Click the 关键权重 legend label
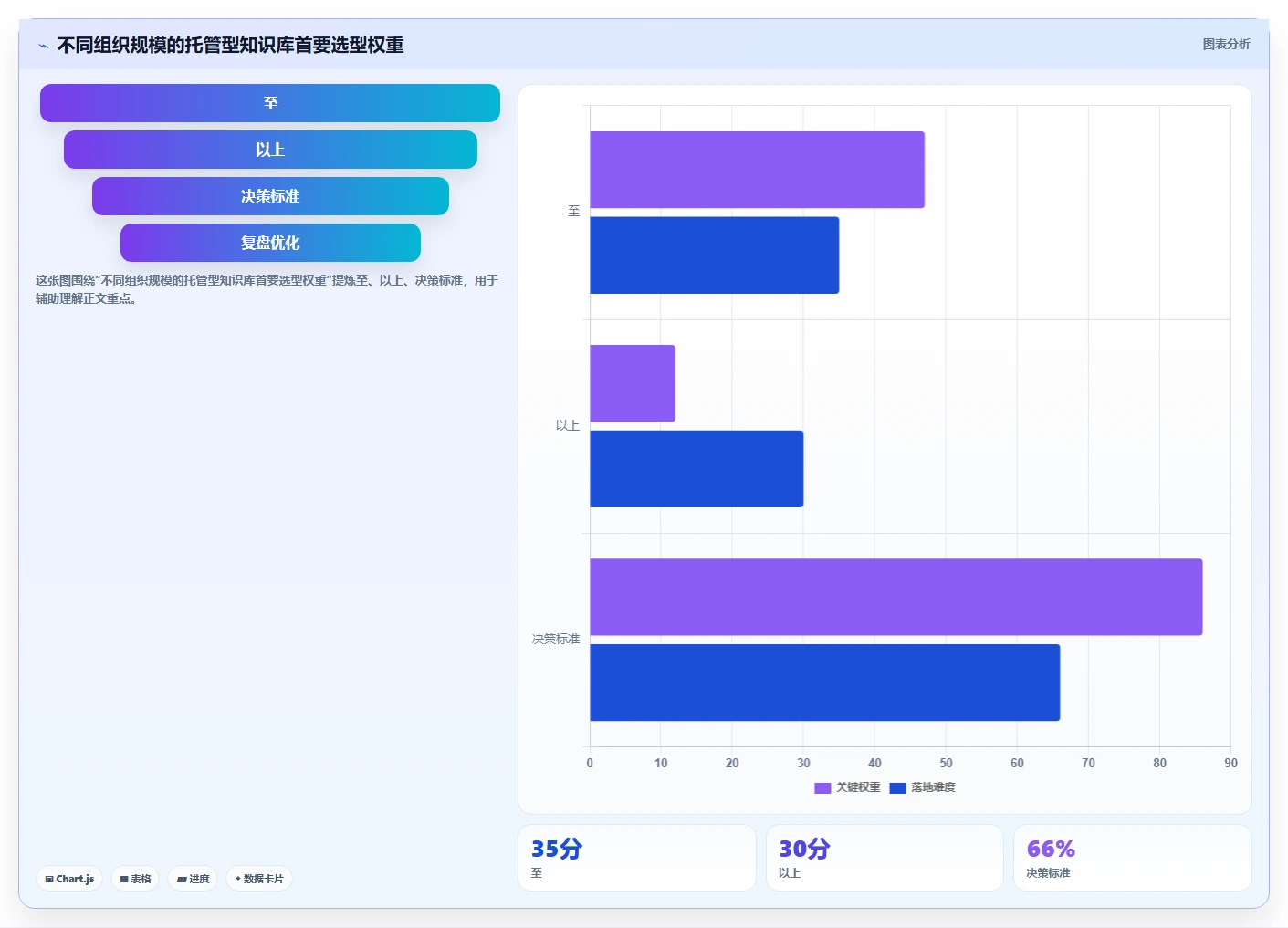Screen dimensions: 1288x928 point(858,787)
